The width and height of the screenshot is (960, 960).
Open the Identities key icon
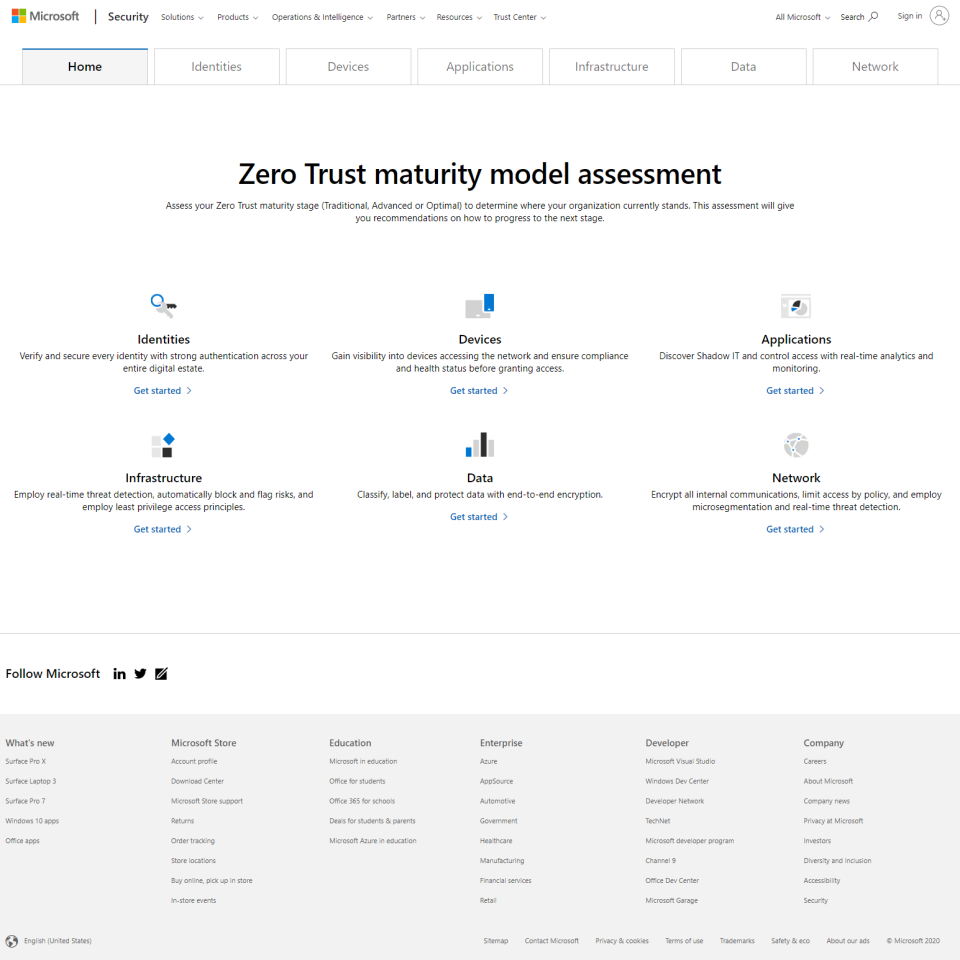coord(163,306)
